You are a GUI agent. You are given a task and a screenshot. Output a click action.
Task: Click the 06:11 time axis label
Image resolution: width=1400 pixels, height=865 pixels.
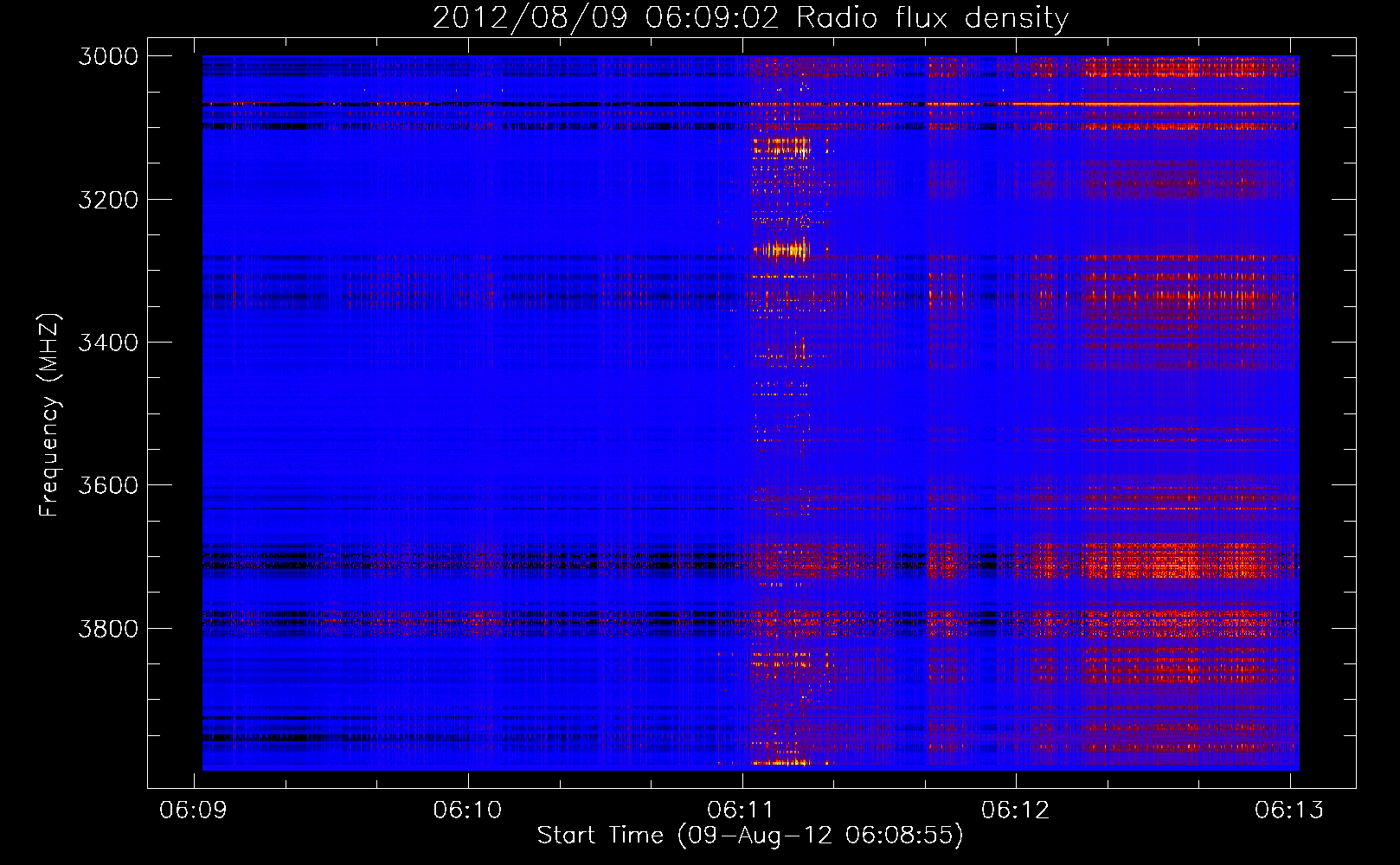coord(742,810)
